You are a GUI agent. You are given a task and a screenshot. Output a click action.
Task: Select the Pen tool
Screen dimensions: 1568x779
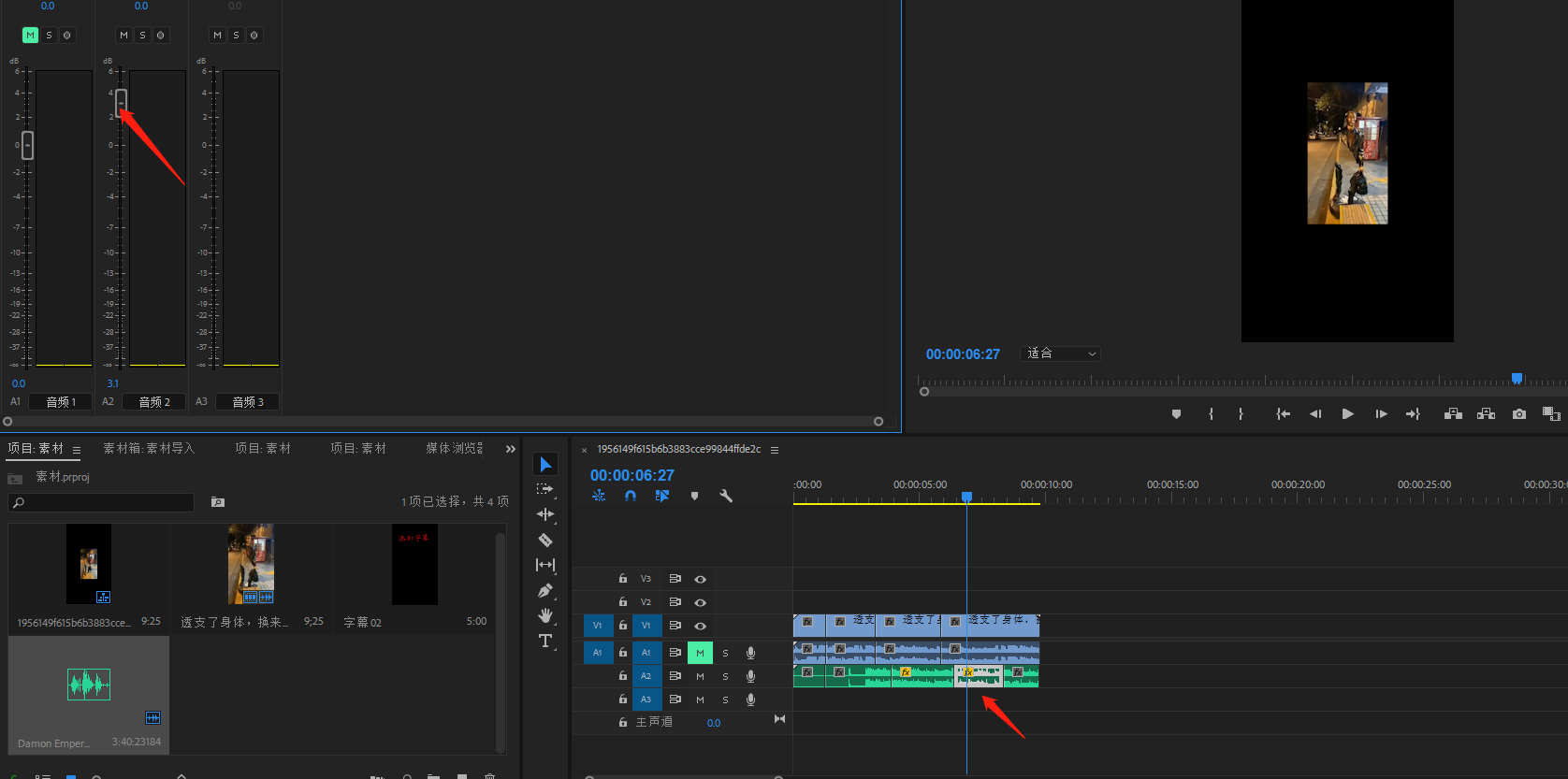pyautogui.click(x=545, y=590)
